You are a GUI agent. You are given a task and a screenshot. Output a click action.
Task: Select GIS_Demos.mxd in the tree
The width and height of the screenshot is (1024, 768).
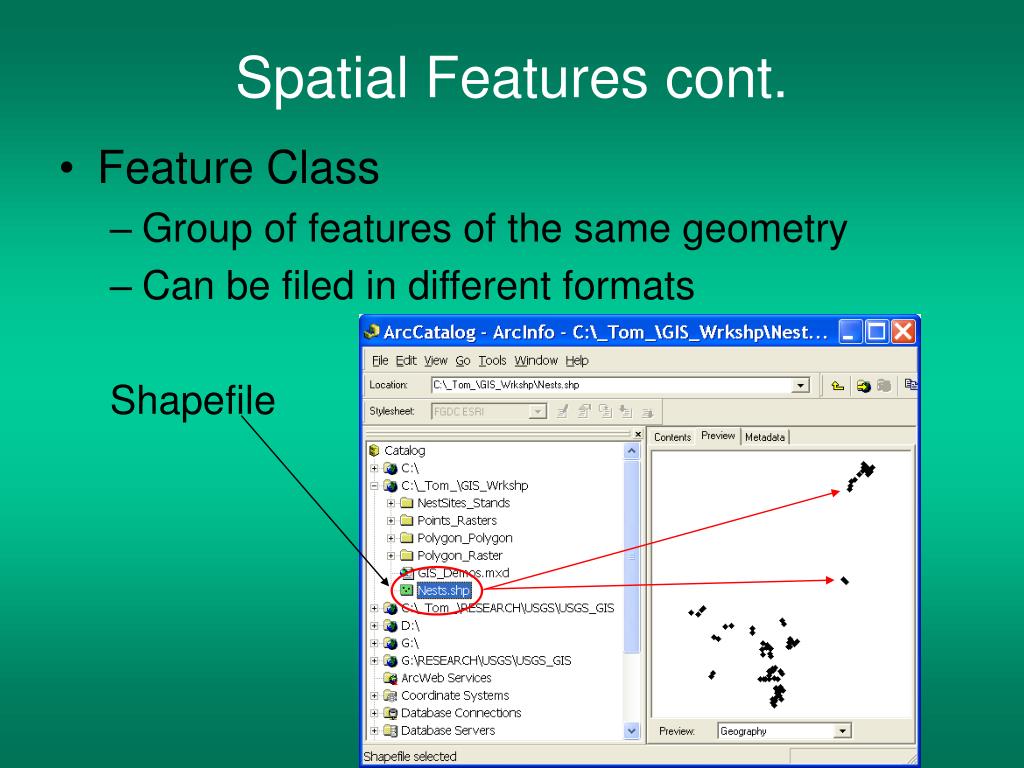pyautogui.click(x=463, y=573)
